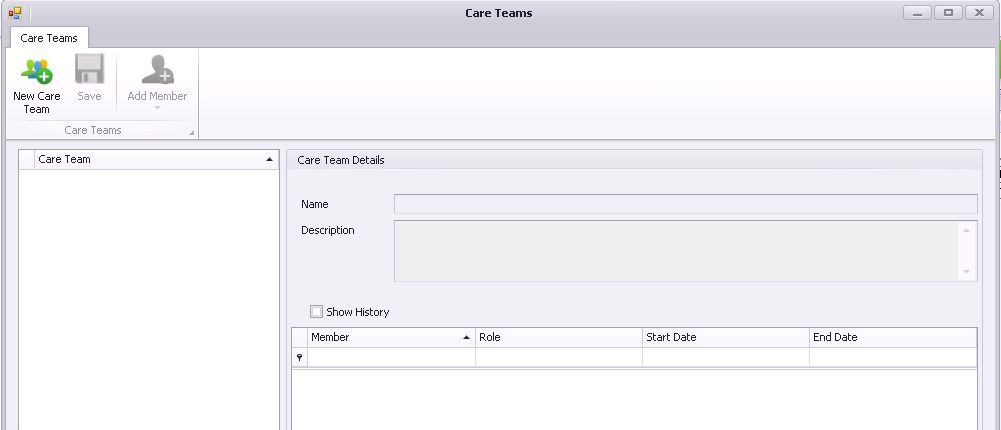Screen dimensions: 1001x430
Task: Click the filter pin icon in member grid
Action: 299,357
